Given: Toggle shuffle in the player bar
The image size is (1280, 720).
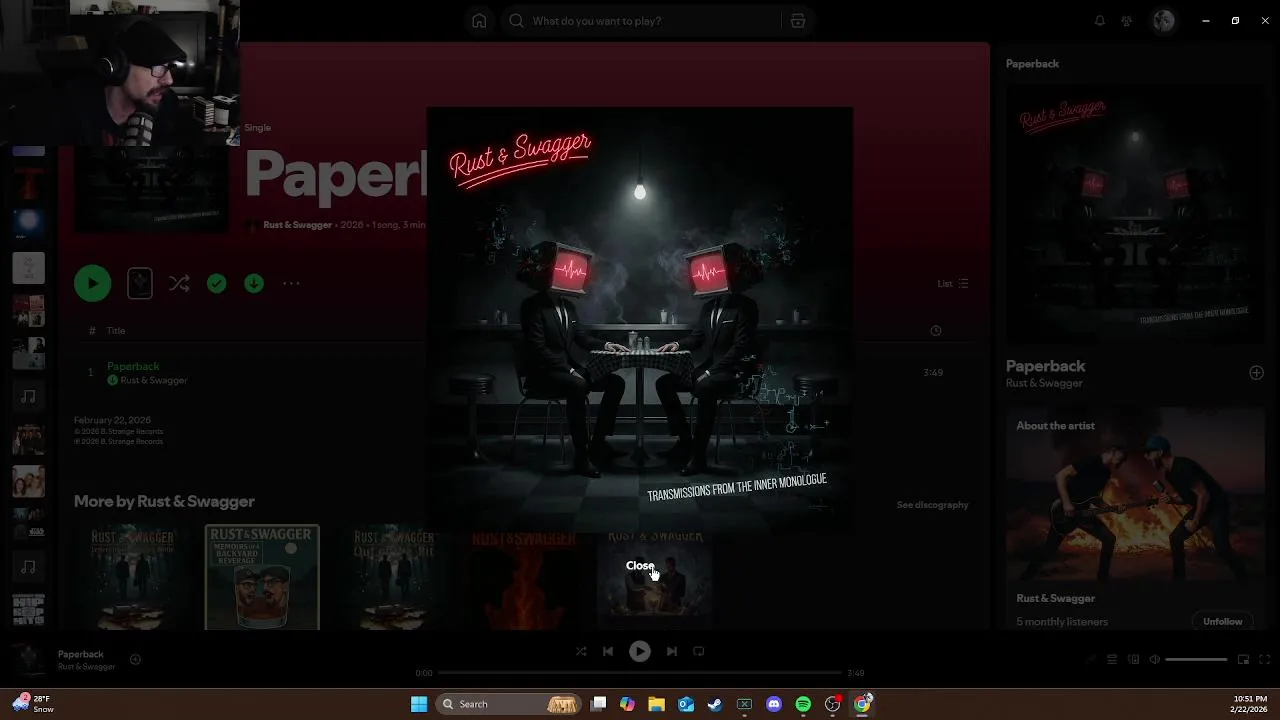Looking at the screenshot, I should coord(581,651).
